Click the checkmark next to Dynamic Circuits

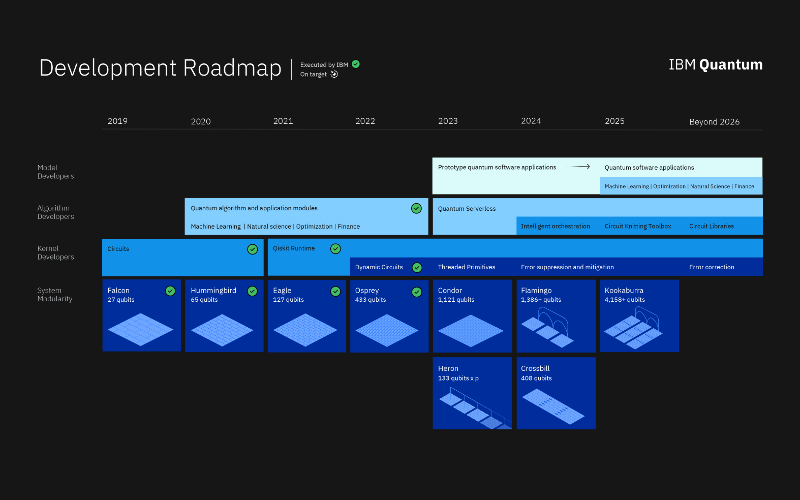point(417,267)
